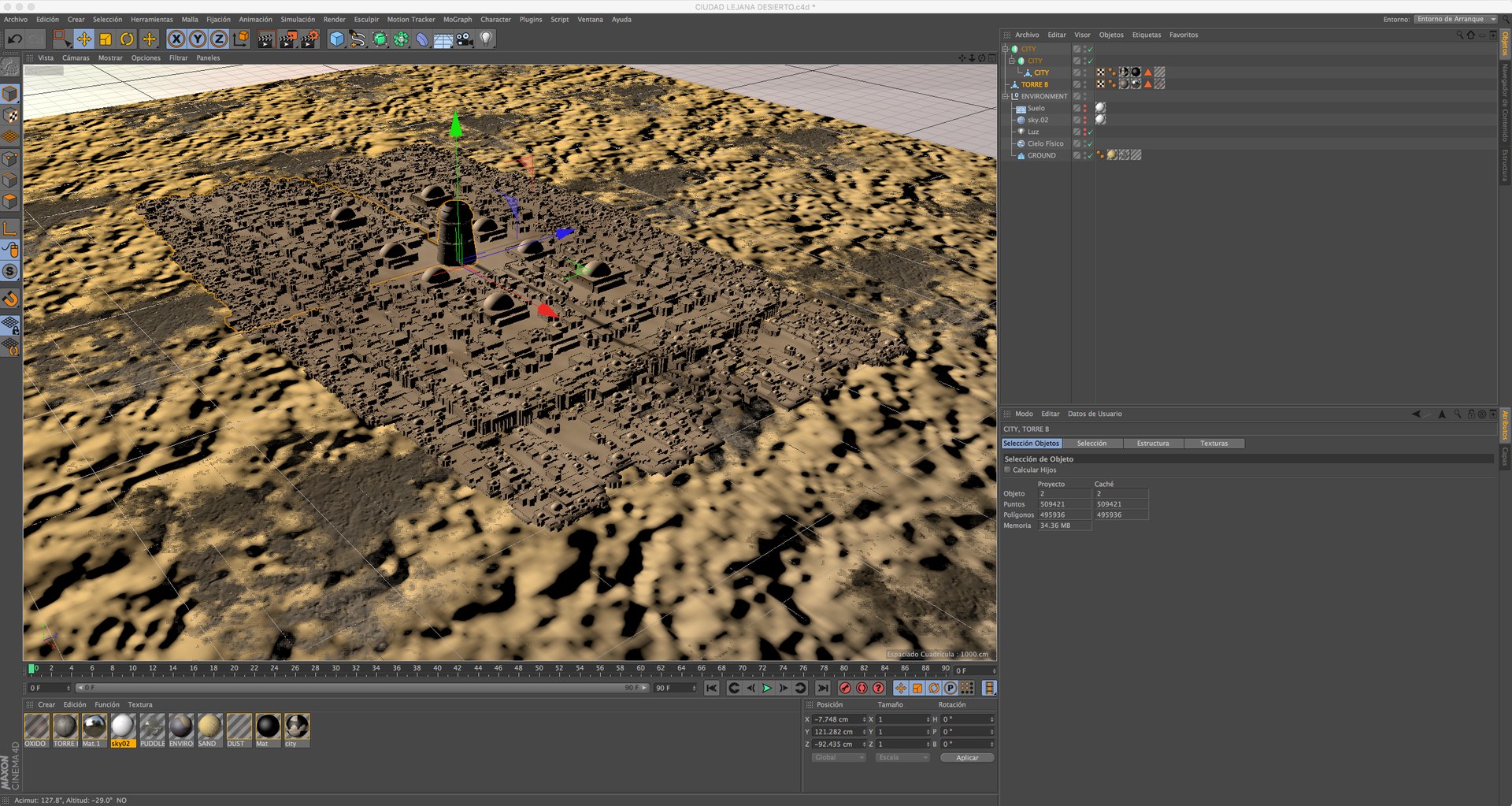
Task: Enable the Calcular Hijos checkbox
Action: [1007, 470]
